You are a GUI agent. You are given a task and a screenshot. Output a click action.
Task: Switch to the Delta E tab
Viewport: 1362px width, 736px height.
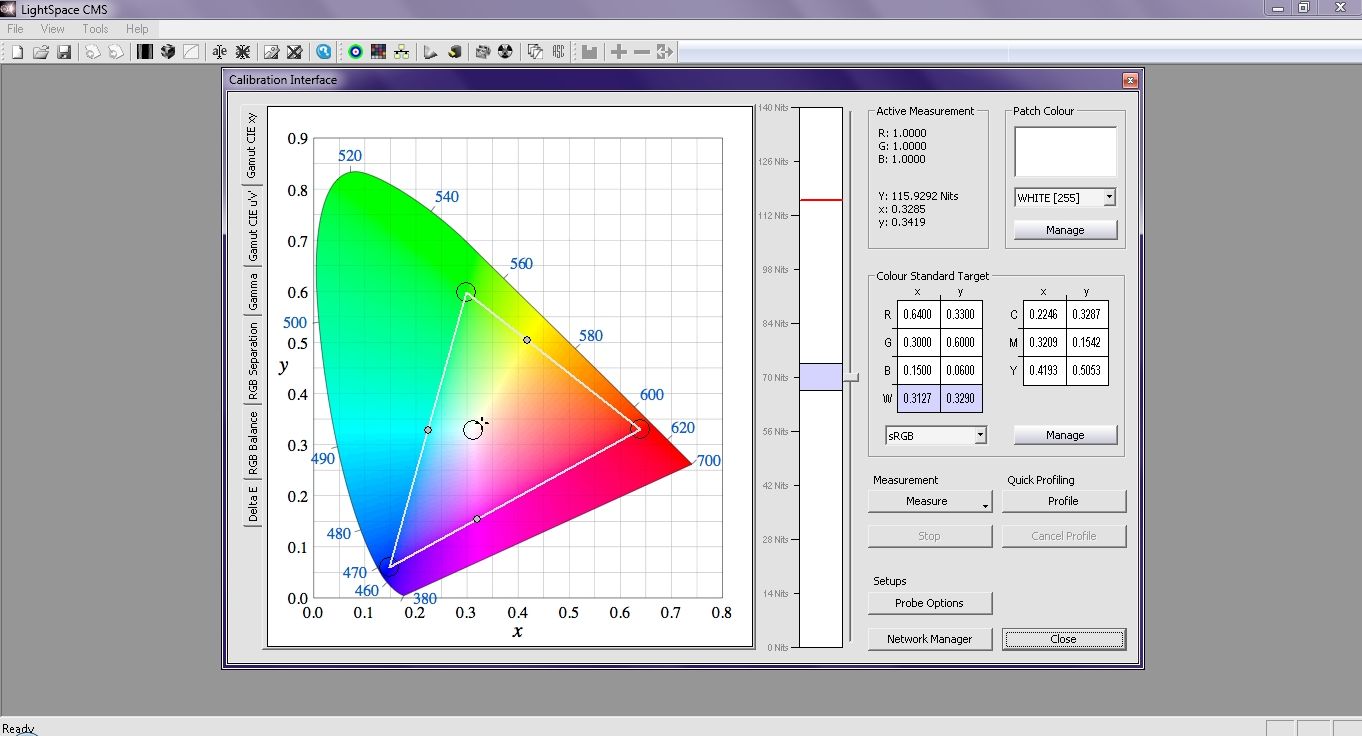(253, 503)
